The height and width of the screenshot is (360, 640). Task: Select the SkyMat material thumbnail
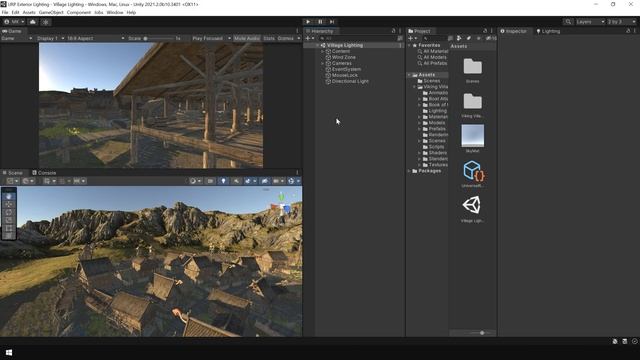coord(473,136)
